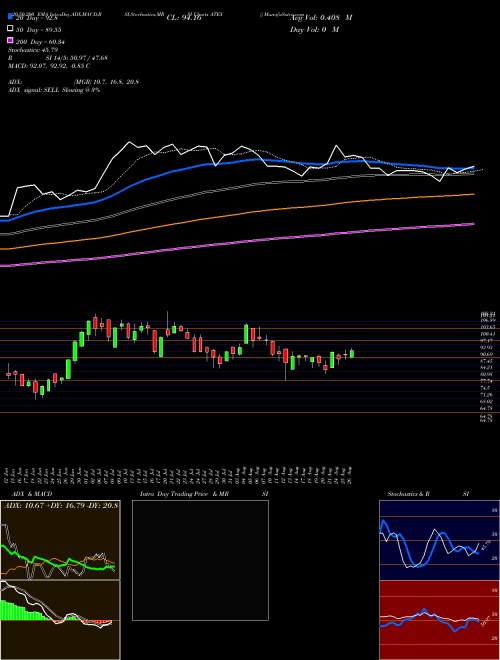Click the red-background RSI chart
The height and width of the screenshot is (660, 500).
[439, 620]
